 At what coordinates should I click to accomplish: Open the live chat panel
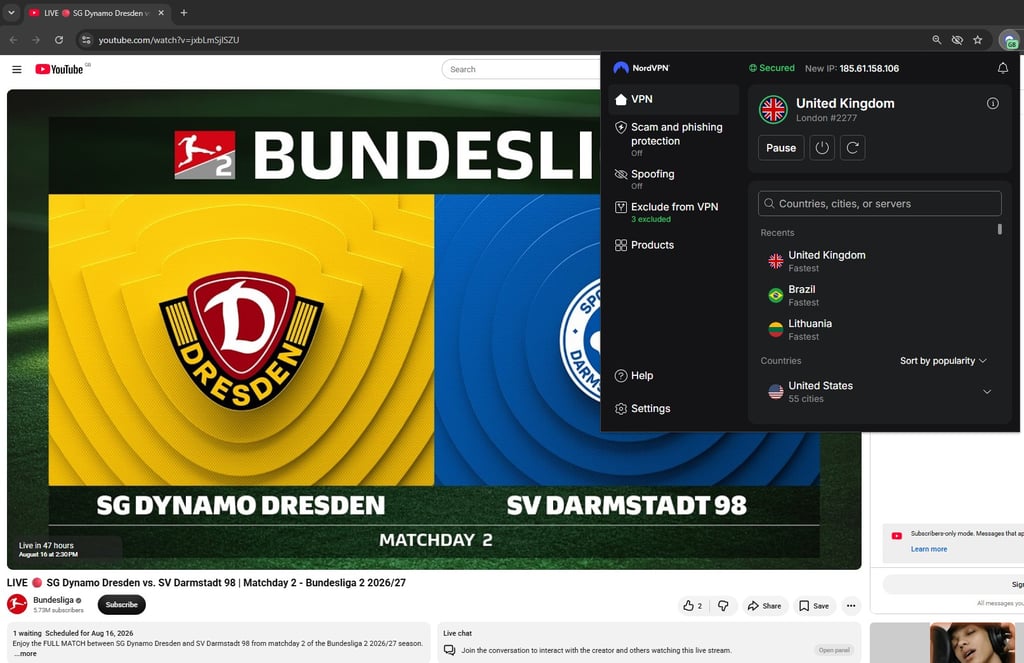(834, 650)
